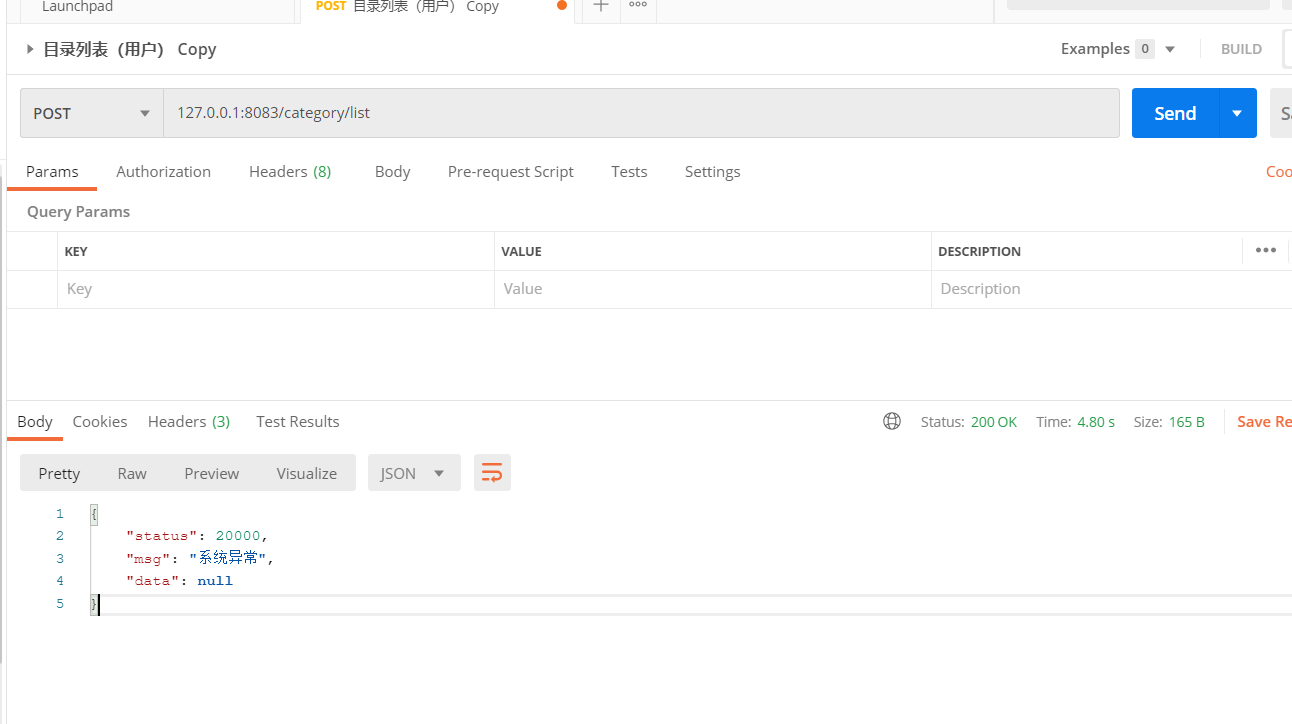This screenshot has height=724, width=1292.
Task: Select the Visualize view mode
Action: tap(307, 473)
